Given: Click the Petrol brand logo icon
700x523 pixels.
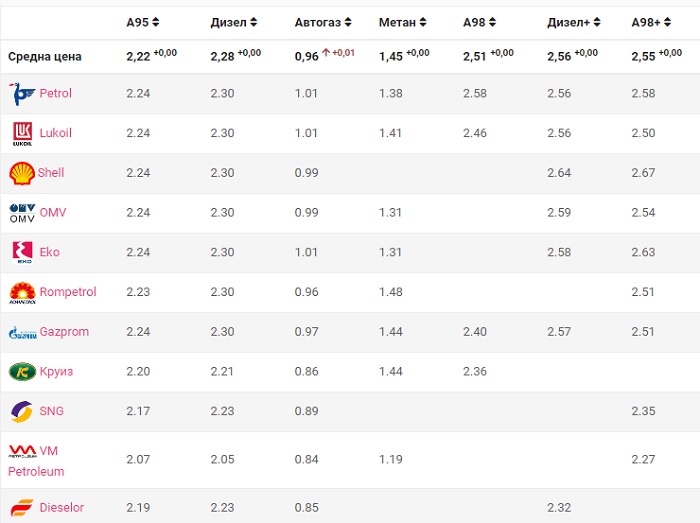Looking at the screenshot, I should tap(22, 94).
